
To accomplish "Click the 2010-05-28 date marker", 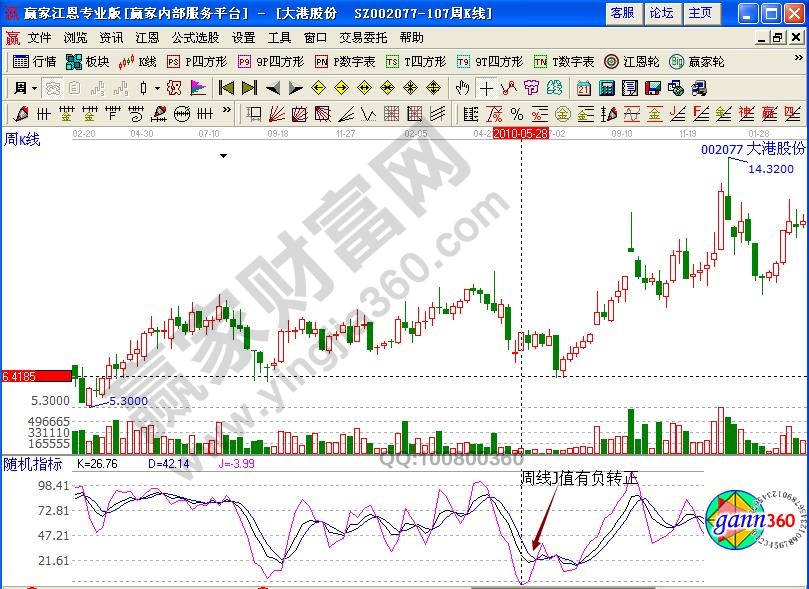I will tap(520, 133).
